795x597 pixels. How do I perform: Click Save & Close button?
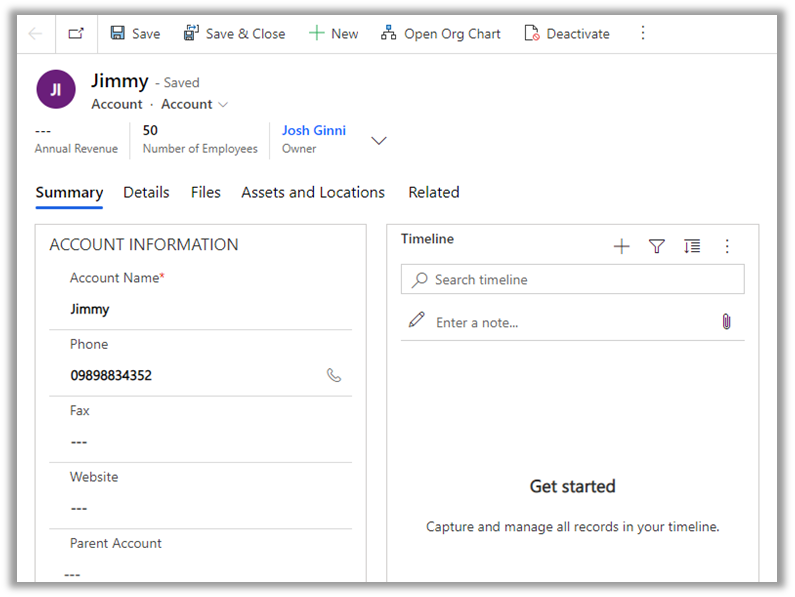tap(234, 34)
